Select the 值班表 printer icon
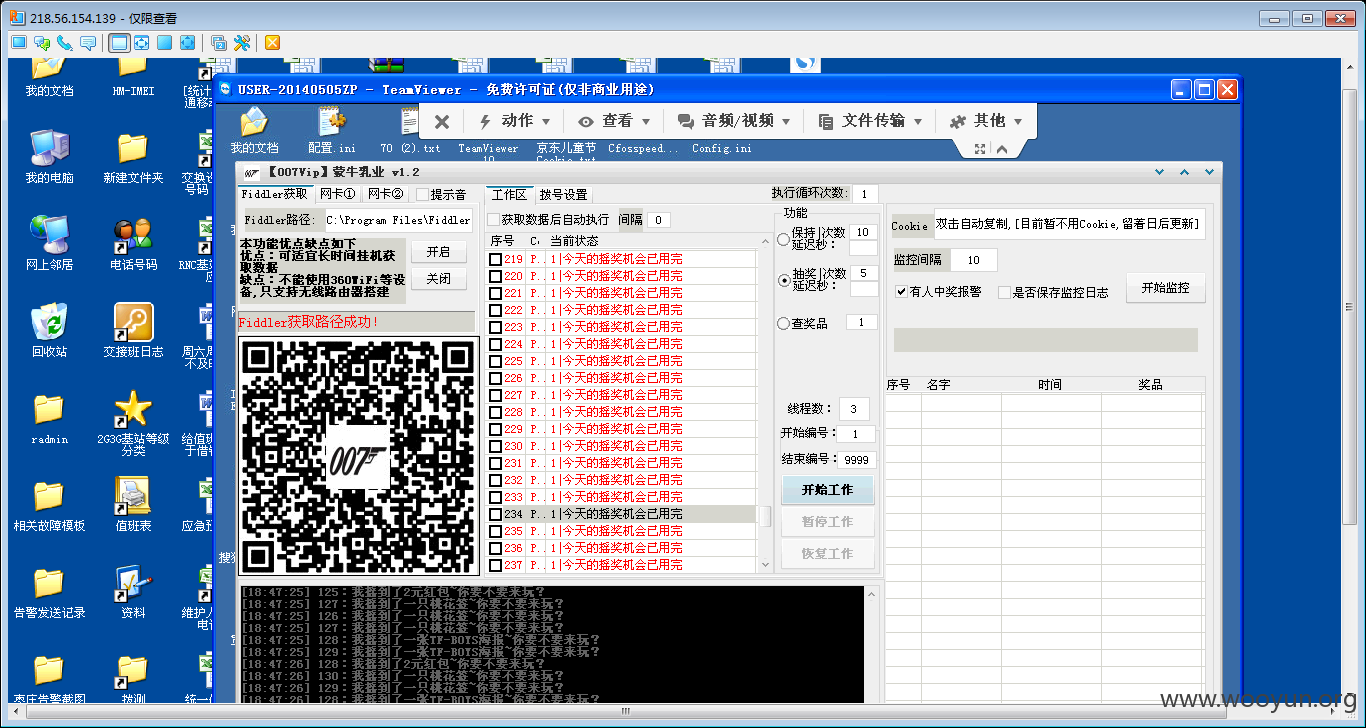The width and height of the screenshot is (1366, 728). 133,505
